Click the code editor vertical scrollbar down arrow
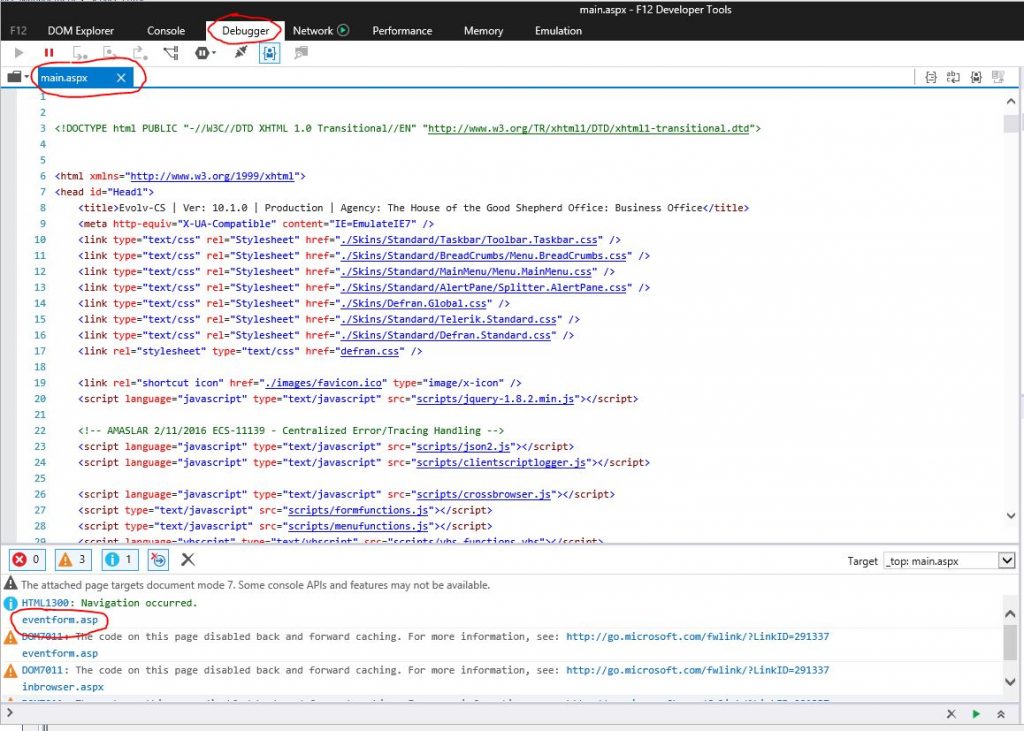The image size is (1024, 731). [1011, 516]
